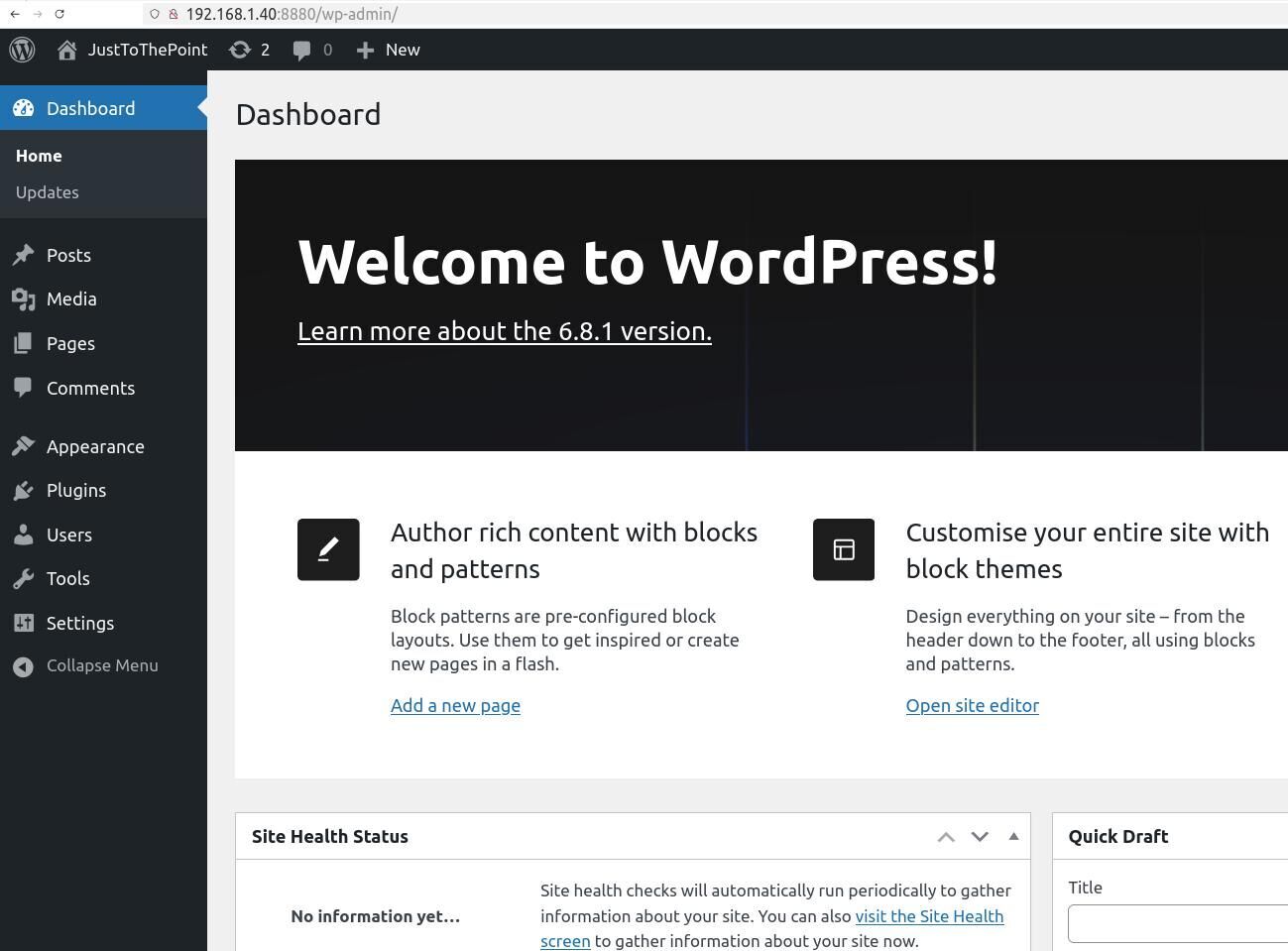Move Site Health Status panel up
Viewport: 1288px width, 951px height.
pyautogui.click(x=946, y=837)
